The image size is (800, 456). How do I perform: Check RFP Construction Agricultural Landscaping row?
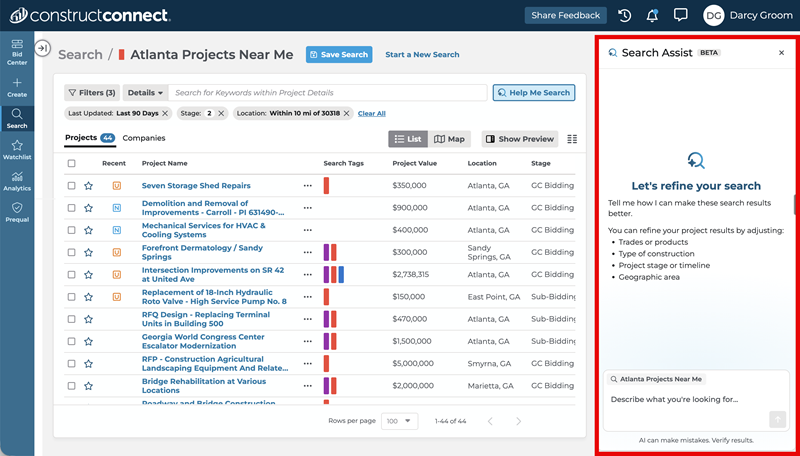click(71, 364)
